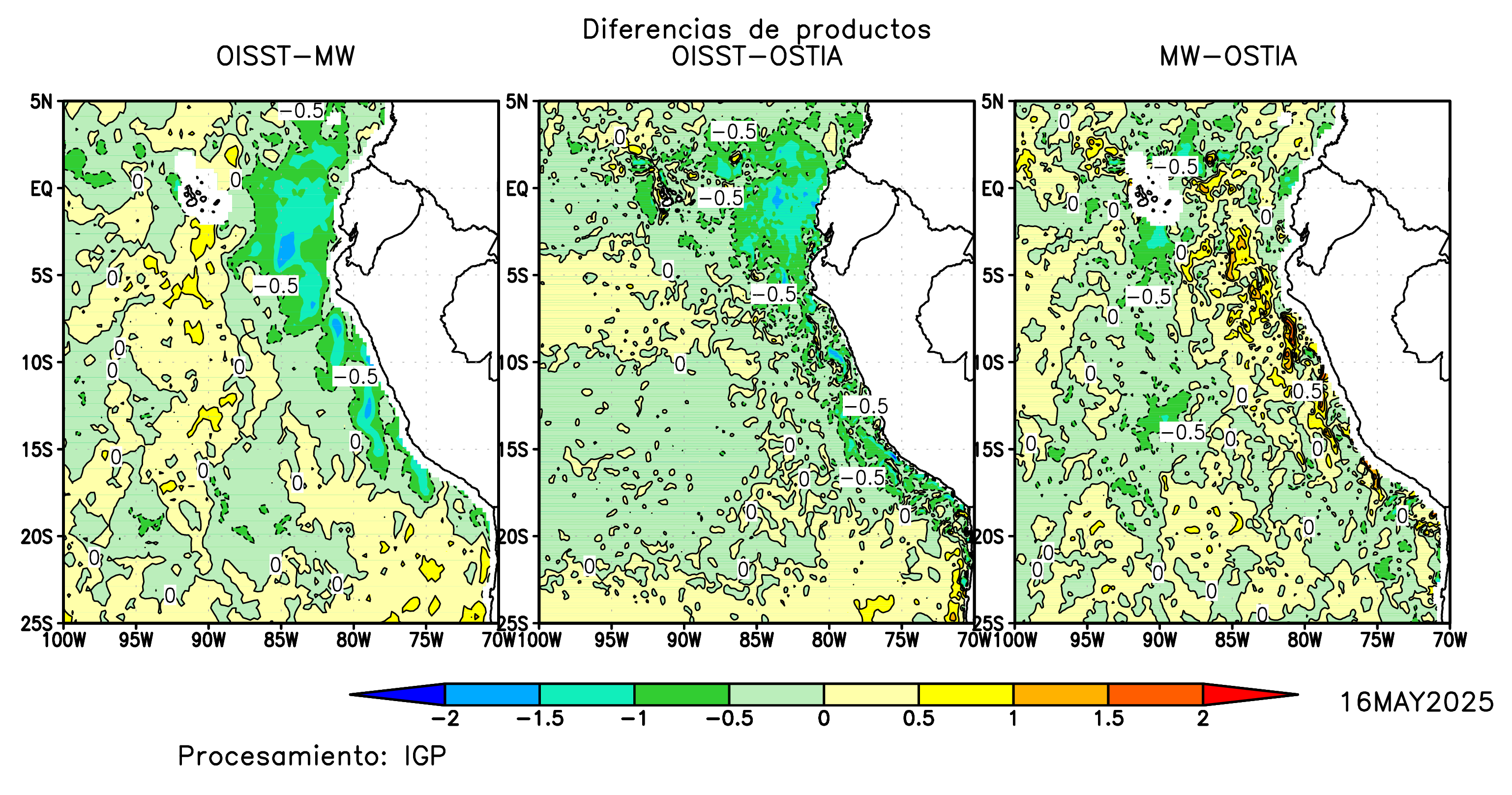Click the green swatch between -1 and -0.5
Image resolution: width=1512 pixels, height=795 pixels.
(x=682, y=694)
